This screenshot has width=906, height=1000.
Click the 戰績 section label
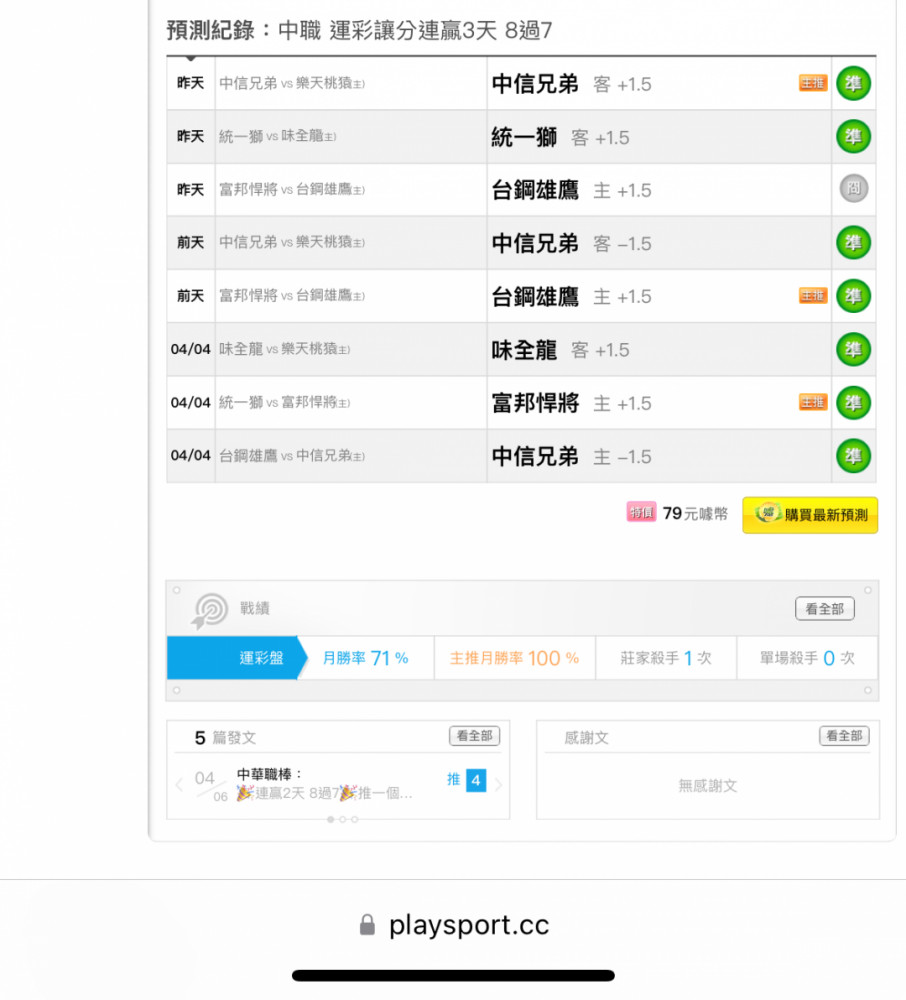254,608
